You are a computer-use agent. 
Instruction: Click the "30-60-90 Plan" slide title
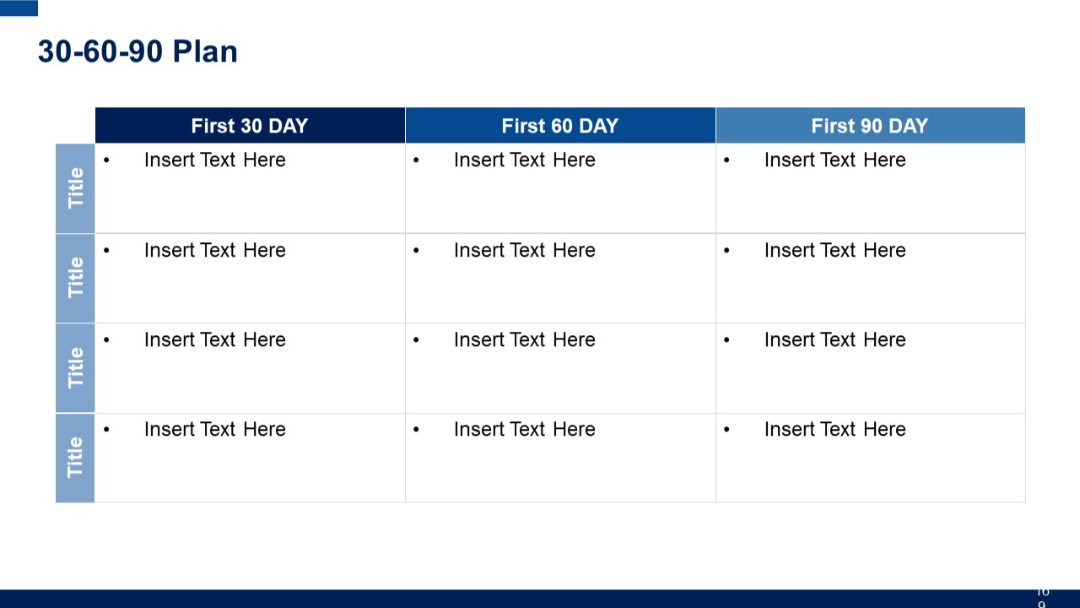[x=138, y=52]
